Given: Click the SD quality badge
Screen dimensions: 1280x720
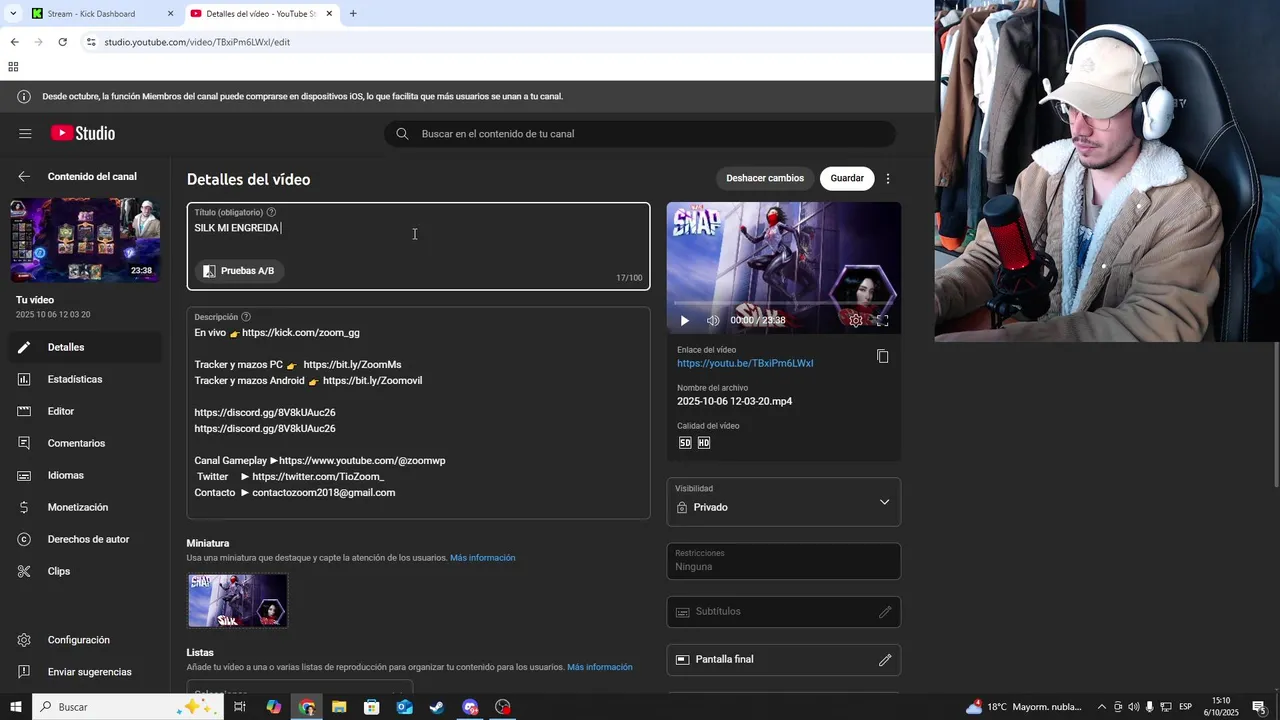Looking at the screenshot, I should (685, 442).
